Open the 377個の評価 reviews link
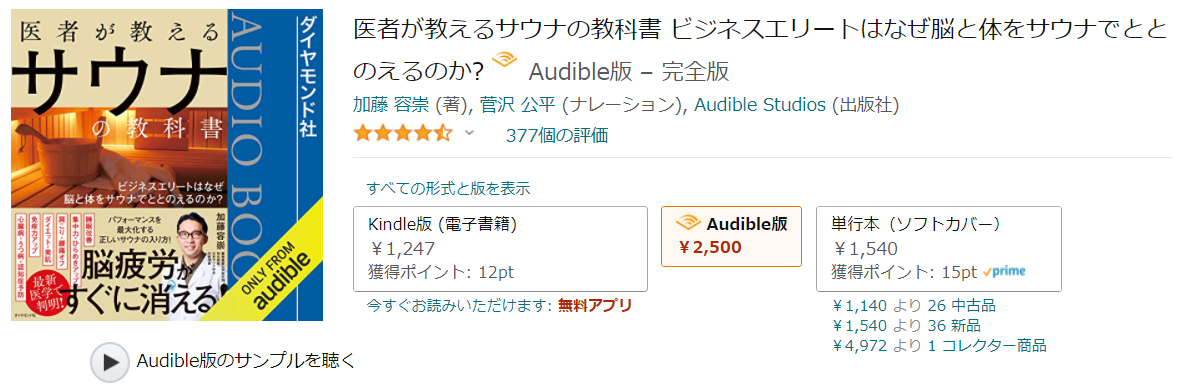This screenshot has width=1198, height=389. click(x=557, y=135)
